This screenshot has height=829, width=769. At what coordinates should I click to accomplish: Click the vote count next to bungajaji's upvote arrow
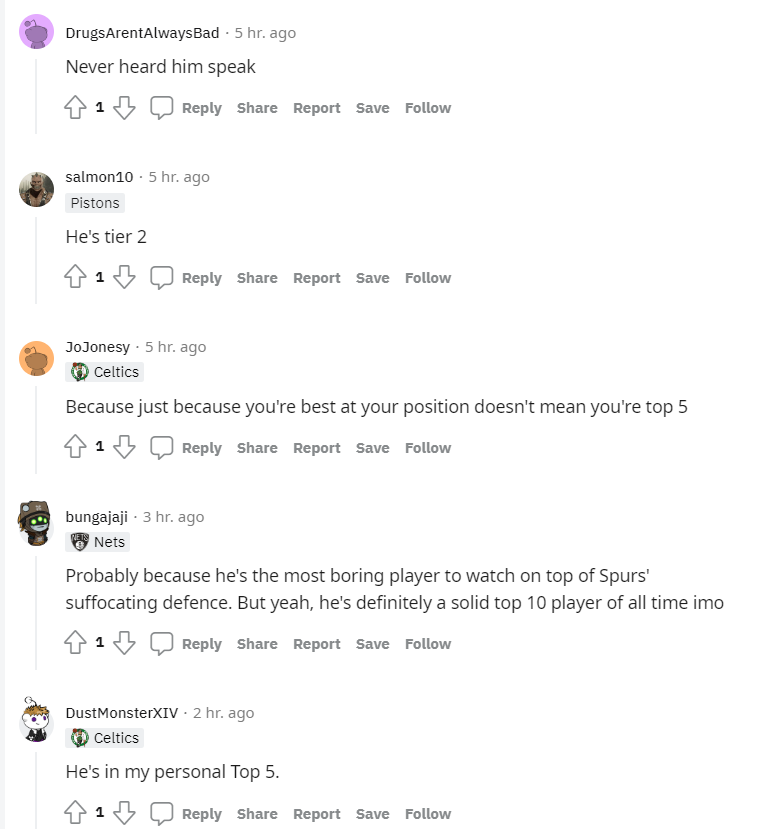pyautogui.click(x=98, y=643)
